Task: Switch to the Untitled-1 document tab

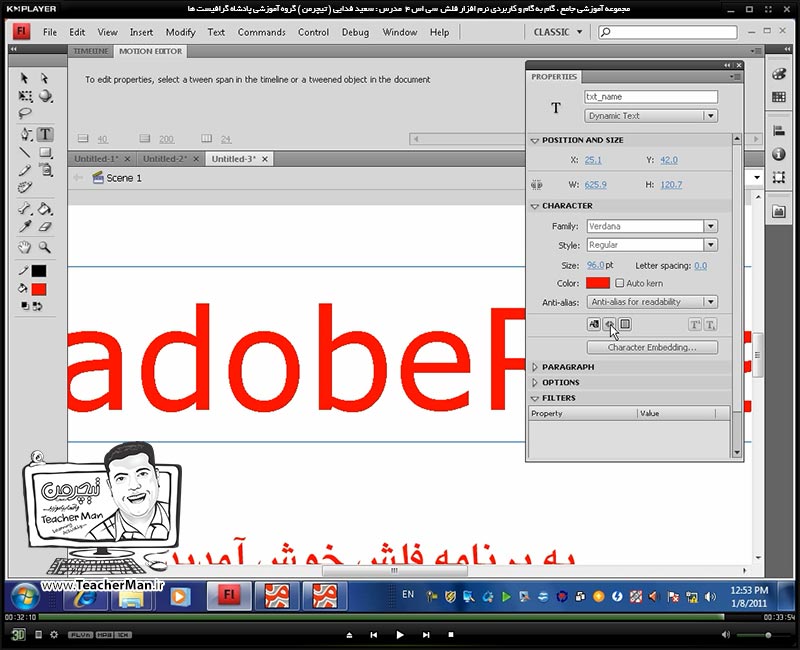Action: (96, 159)
